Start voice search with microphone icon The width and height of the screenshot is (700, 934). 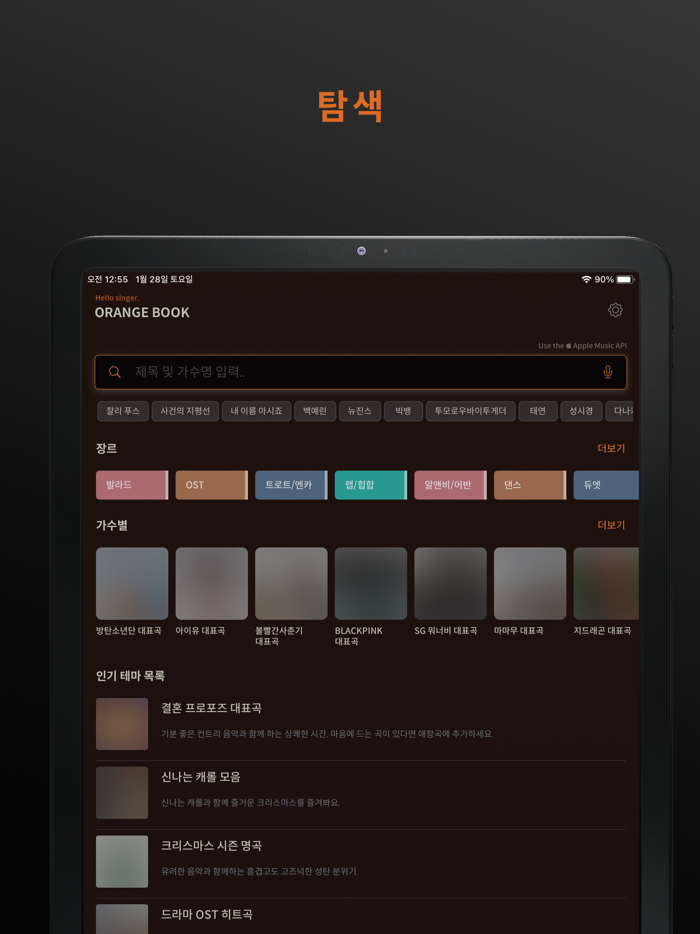click(608, 372)
